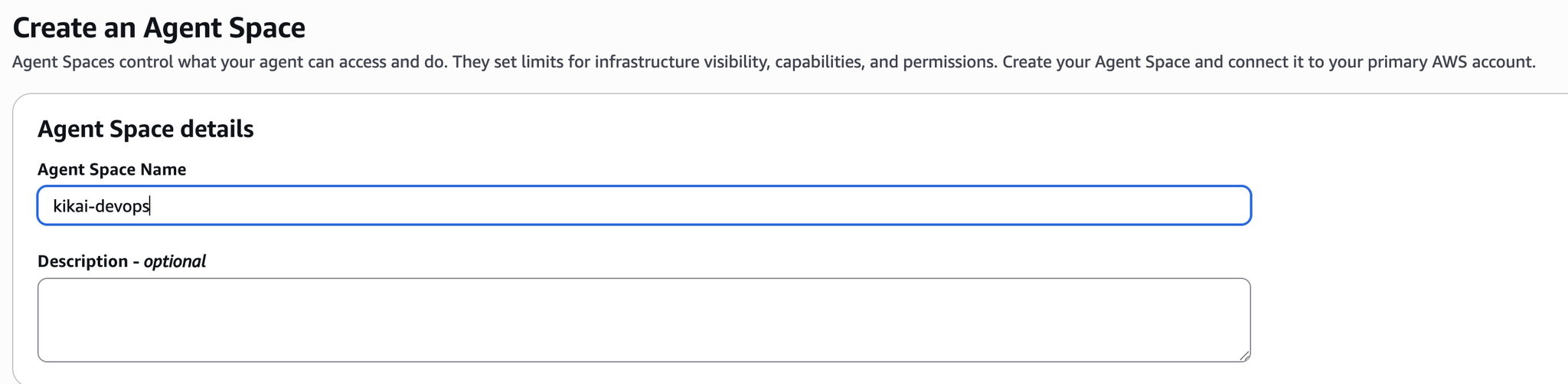
Task: Click the word 'permissions' in intro text
Action: point(948,62)
